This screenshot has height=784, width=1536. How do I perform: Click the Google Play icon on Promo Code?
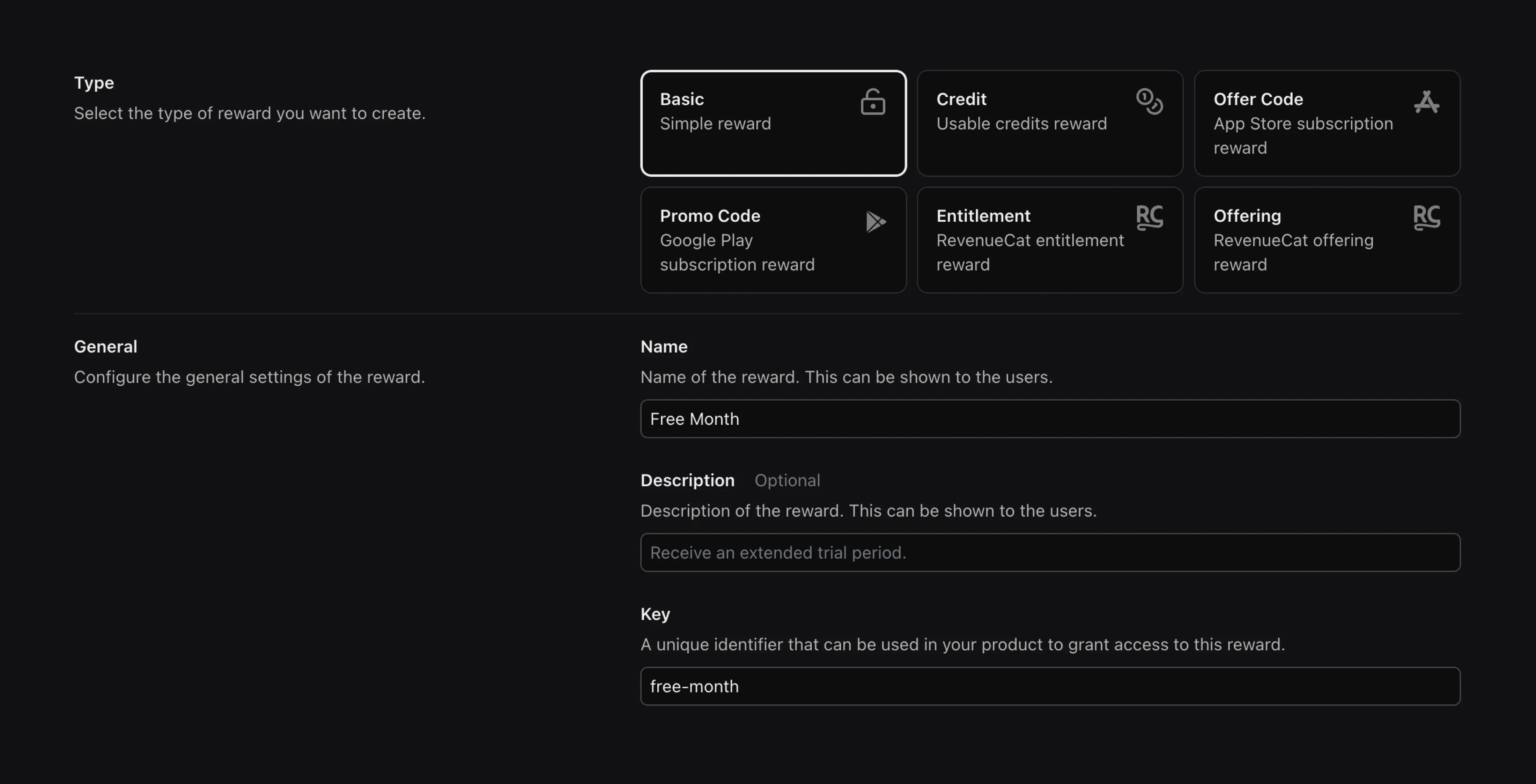[x=875, y=221]
